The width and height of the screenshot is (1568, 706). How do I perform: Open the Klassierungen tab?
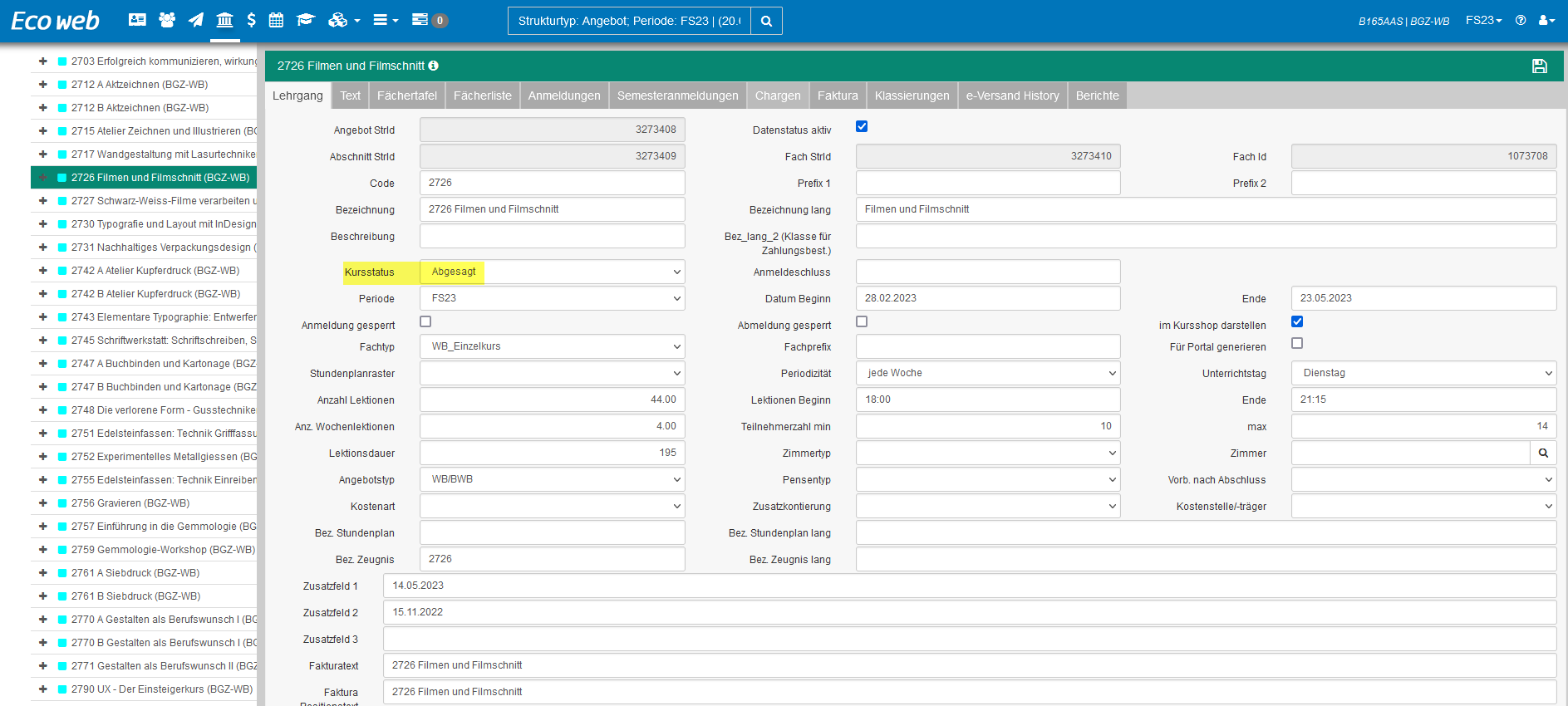pos(912,96)
